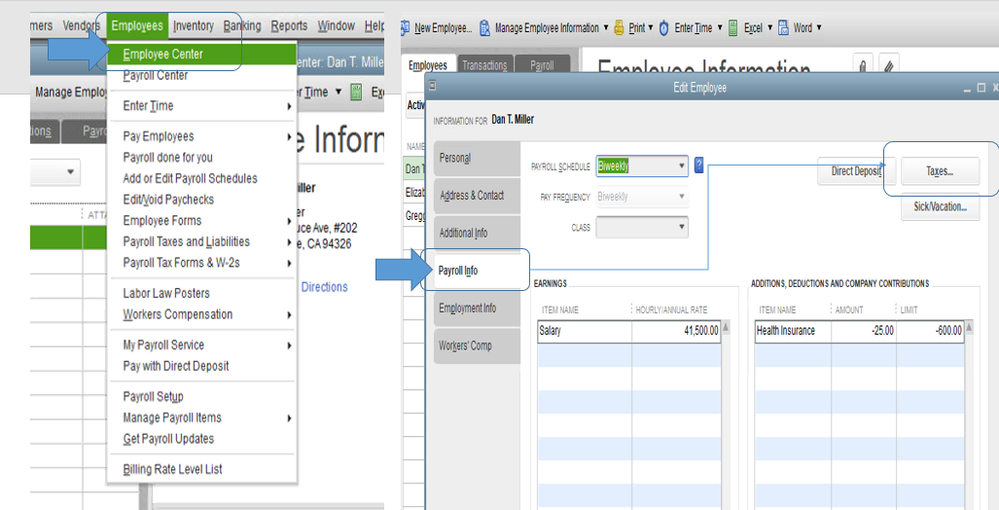Open the Vendors menu
Image resolution: width=999 pixels, height=510 pixels.
coord(81,26)
